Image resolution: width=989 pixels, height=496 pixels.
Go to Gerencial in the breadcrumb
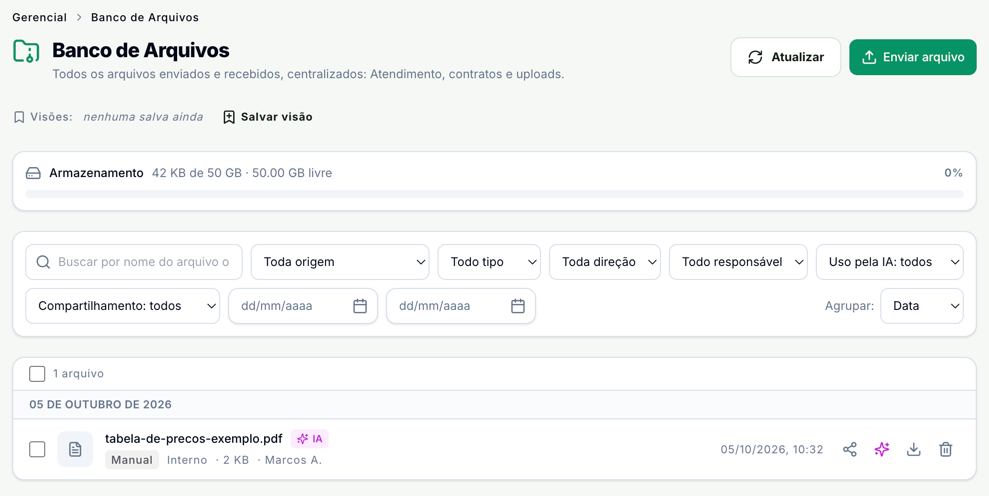click(x=39, y=18)
